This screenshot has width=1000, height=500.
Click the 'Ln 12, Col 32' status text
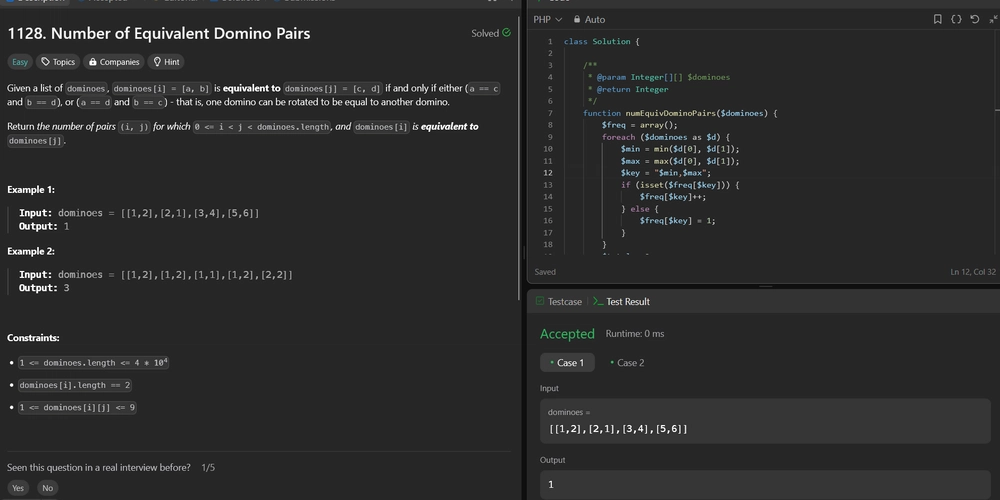[973, 272]
